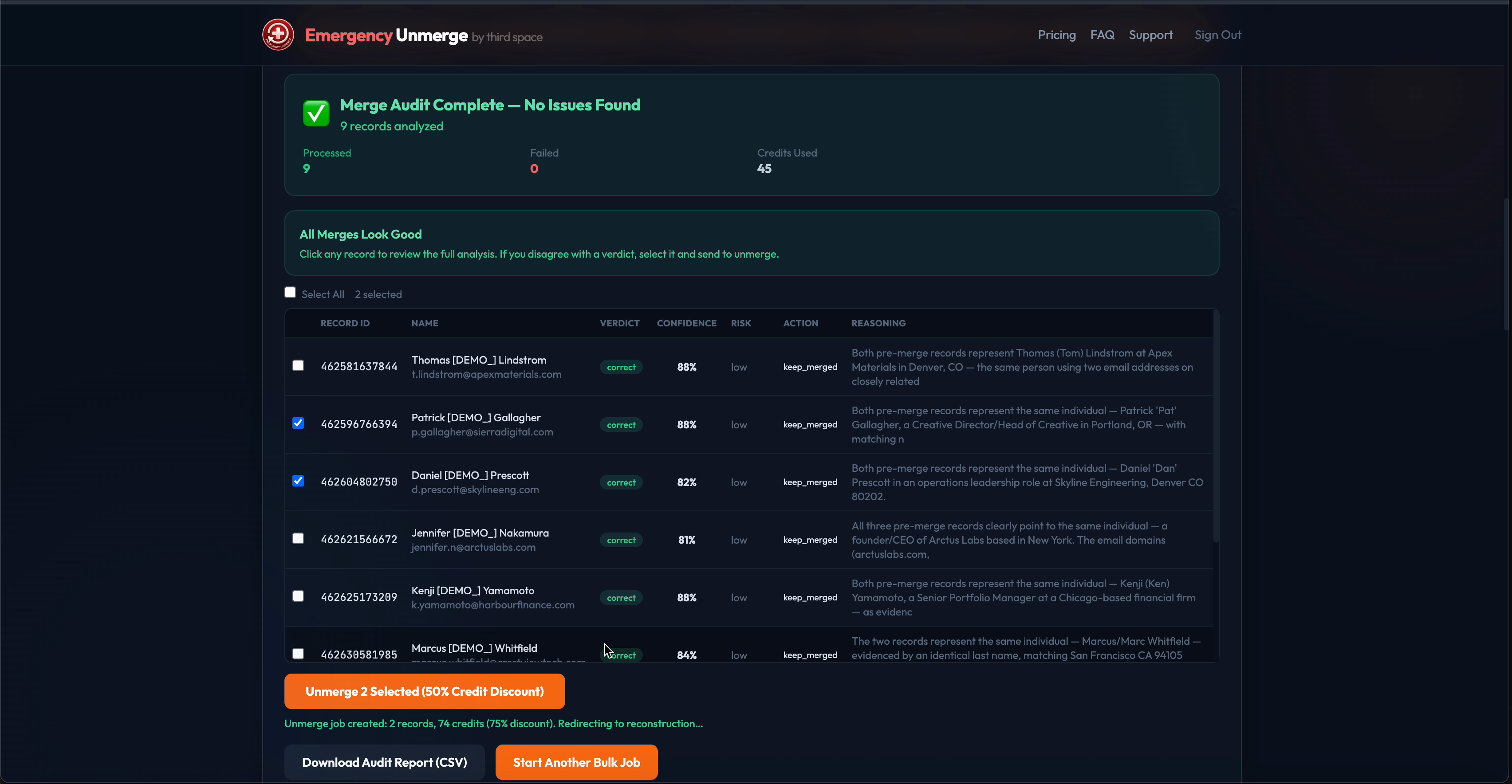Click record ID 462625173209
This screenshot has height=784, width=1512.
click(359, 597)
